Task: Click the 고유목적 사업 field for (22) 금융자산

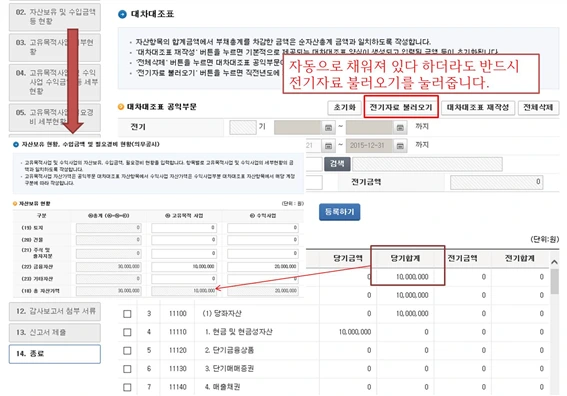Action: 184,267
